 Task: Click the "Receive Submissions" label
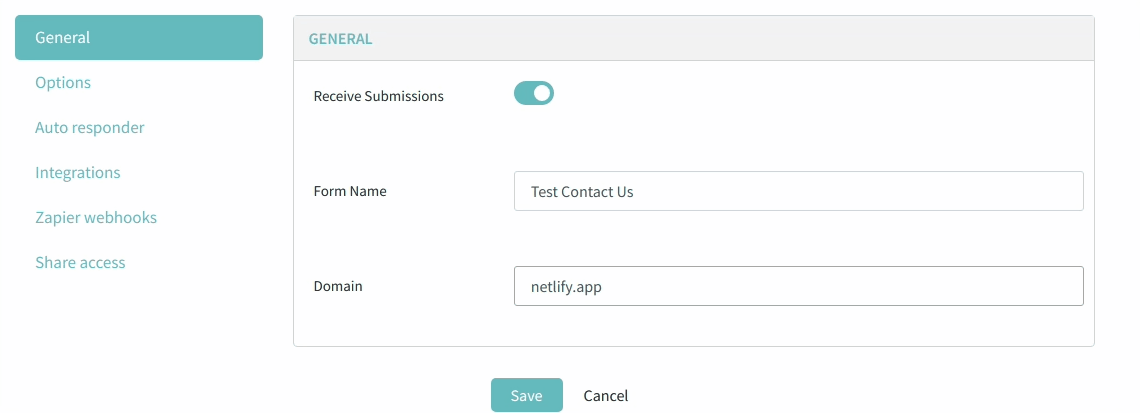(379, 96)
